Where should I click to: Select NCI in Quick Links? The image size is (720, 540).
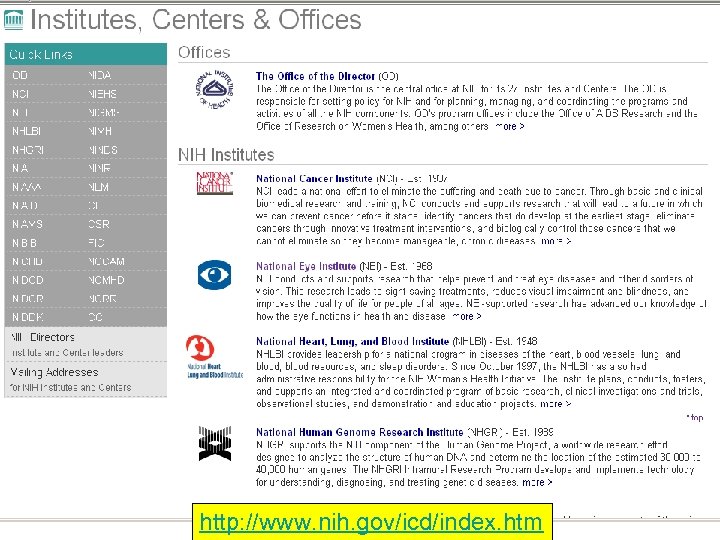(x=21, y=94)
